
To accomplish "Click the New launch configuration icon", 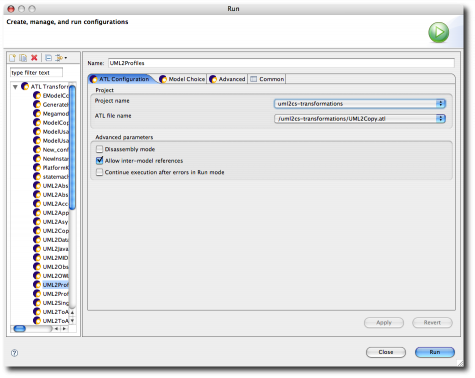I will 13,58.
